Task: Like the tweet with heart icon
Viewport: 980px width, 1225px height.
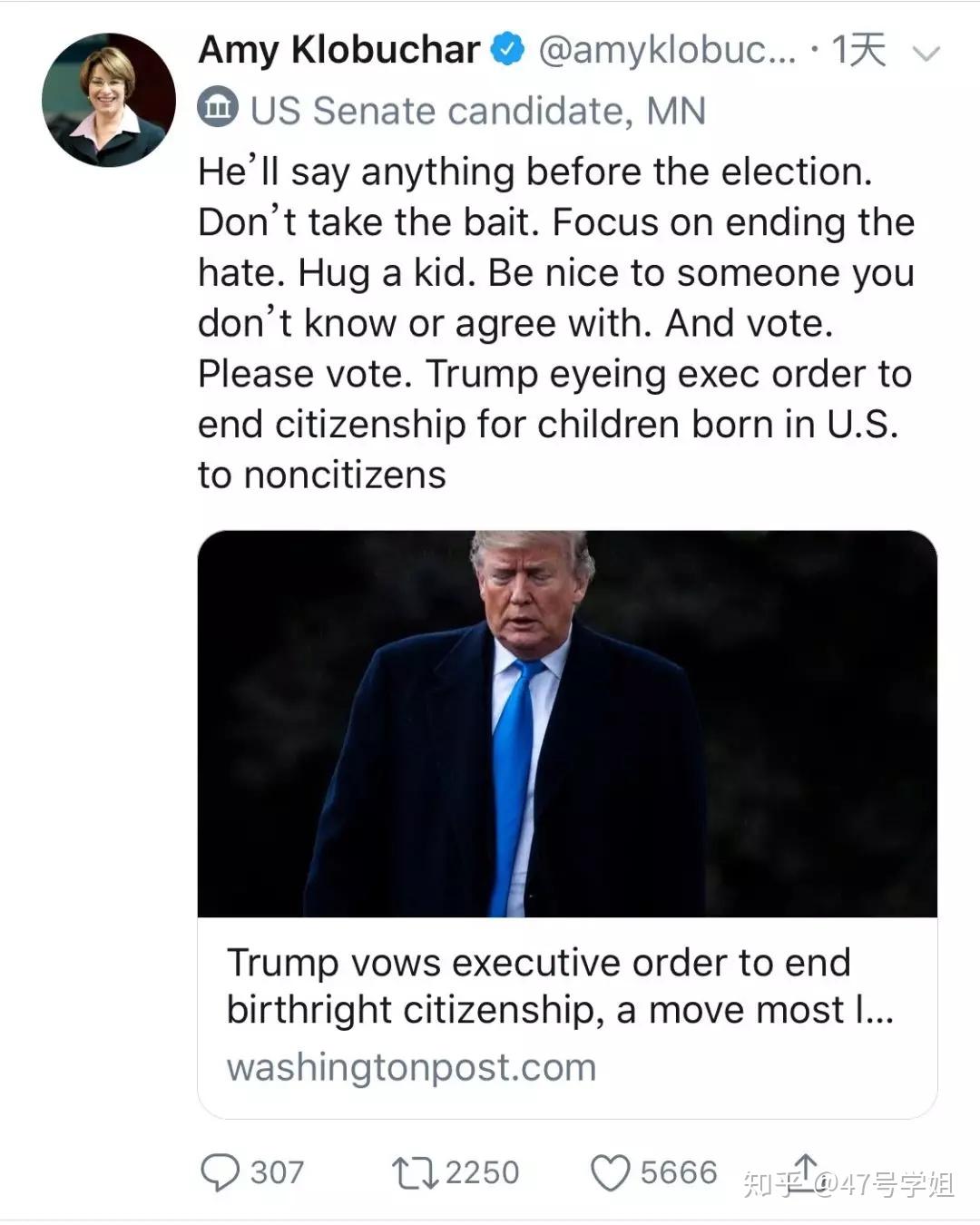Action: (x=610, y=1172)
